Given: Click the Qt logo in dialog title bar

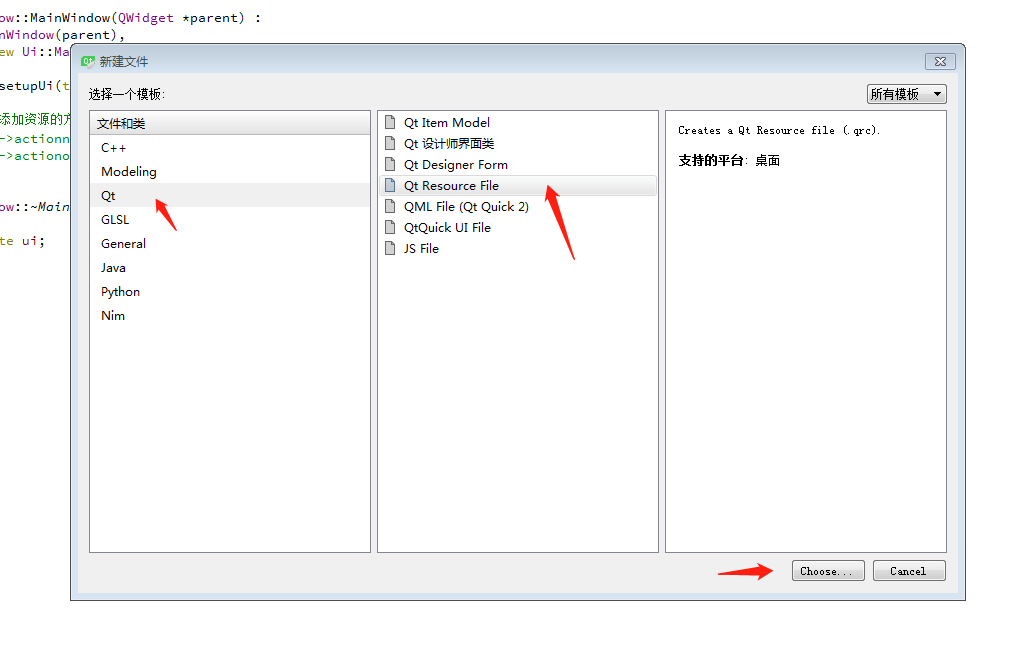Looking at the screenshot, I should (x=87, y=61).
